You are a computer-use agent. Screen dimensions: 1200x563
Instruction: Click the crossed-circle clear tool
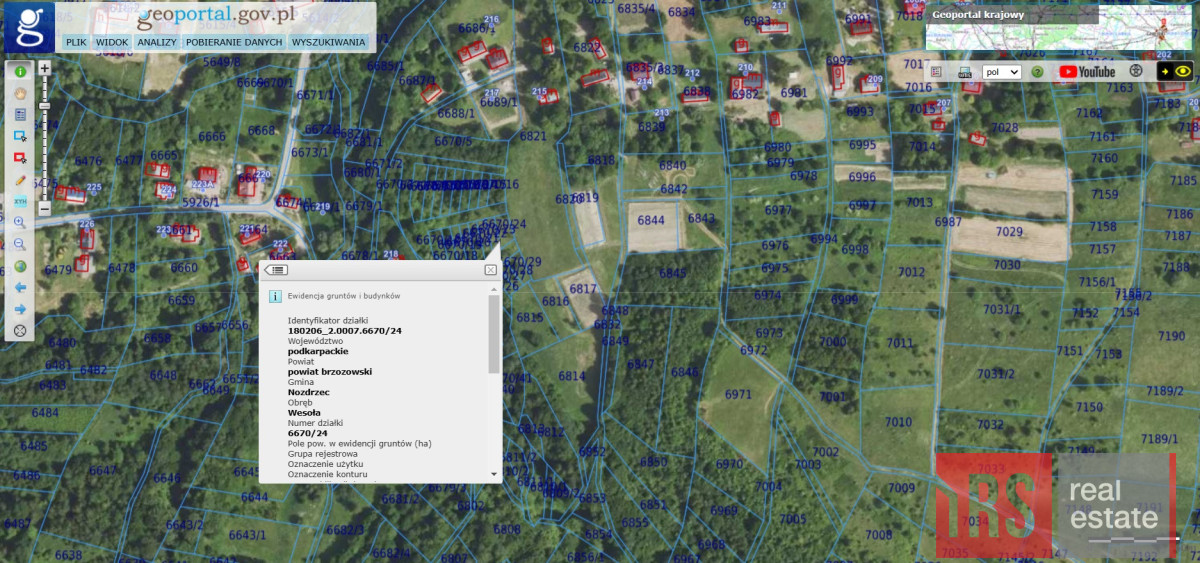[20, 331]
